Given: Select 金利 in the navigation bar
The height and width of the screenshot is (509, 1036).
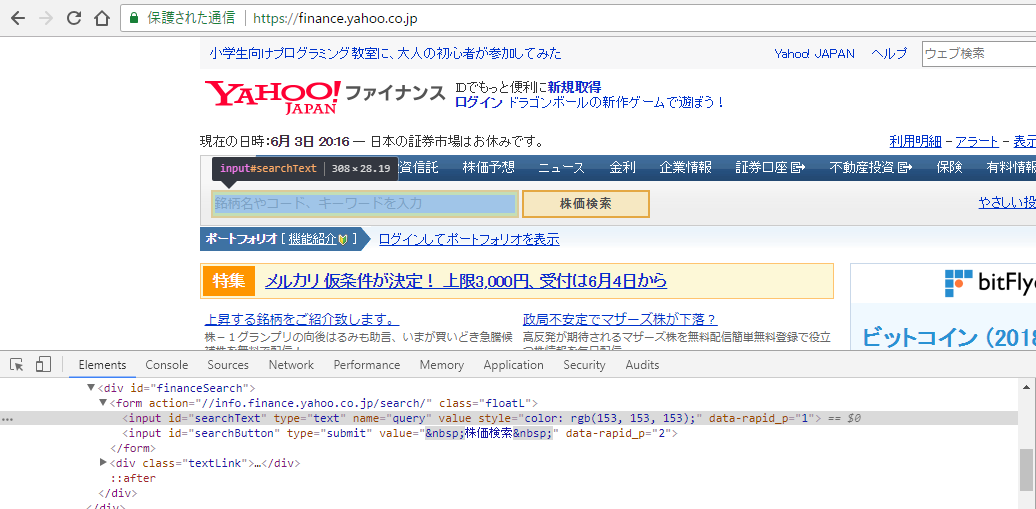Looking at the screenshot, I should (x=622, y=167).
